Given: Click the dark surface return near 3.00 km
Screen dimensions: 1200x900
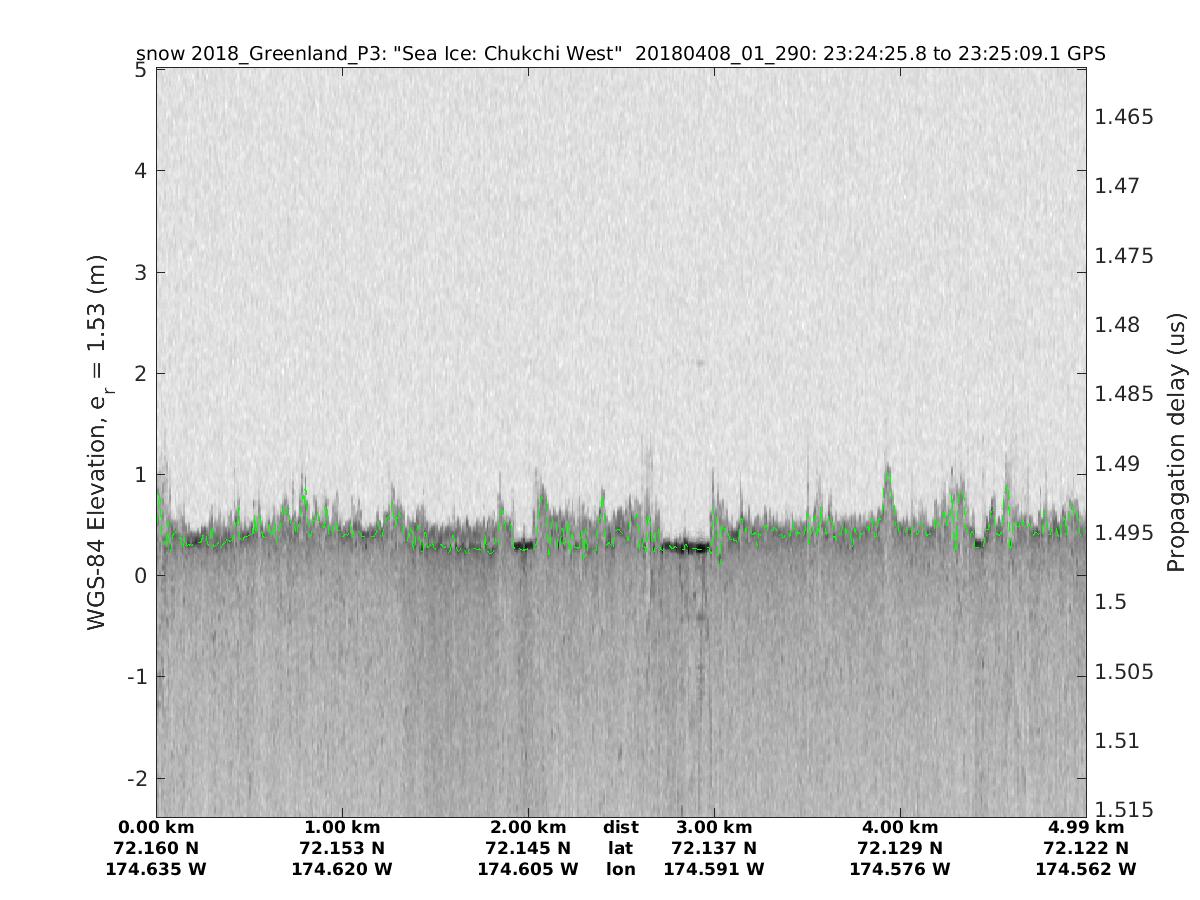Looking at the screenshot, I should (686, 547).
